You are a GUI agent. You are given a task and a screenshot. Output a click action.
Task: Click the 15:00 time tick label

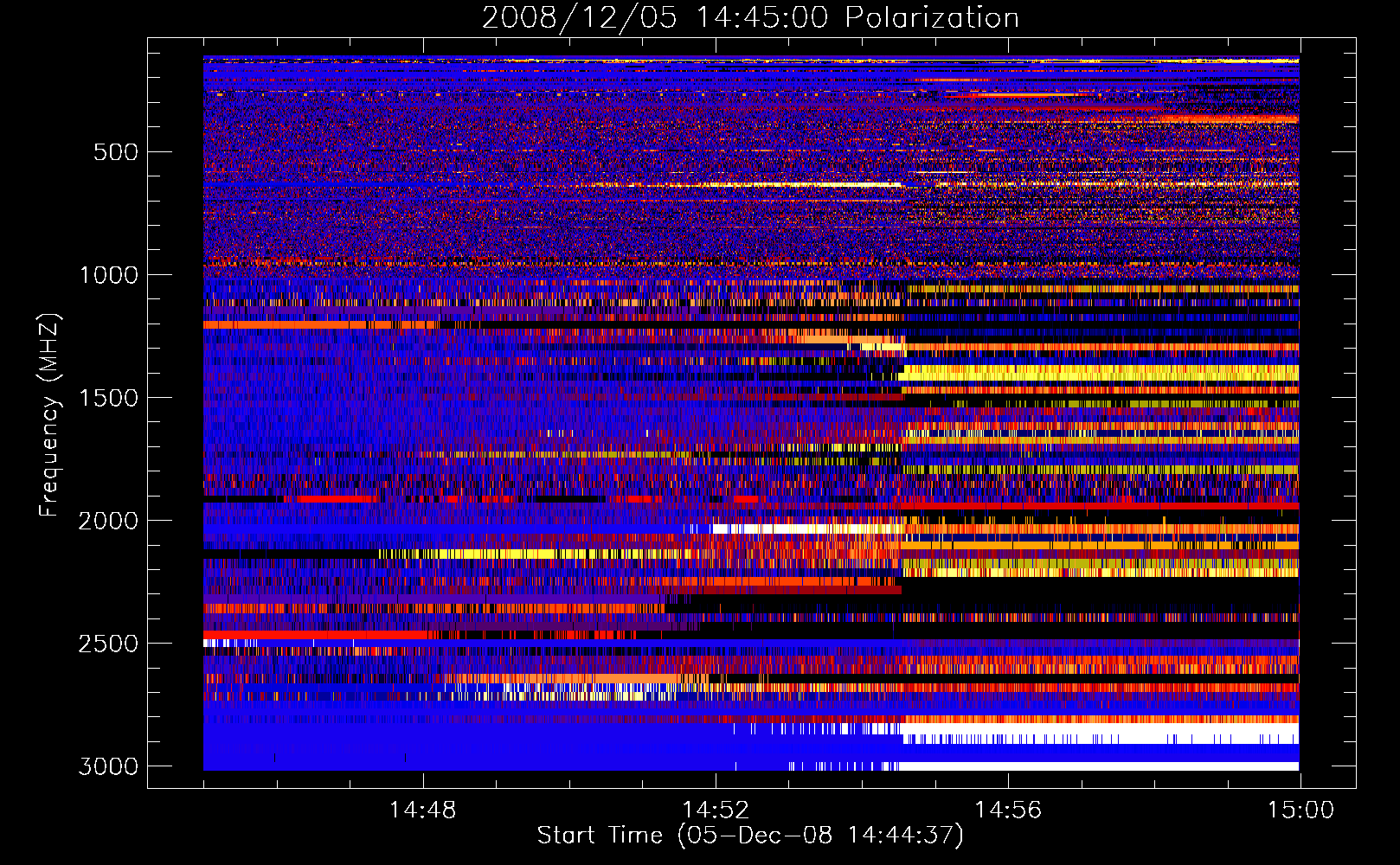[x=1300, y=811]
